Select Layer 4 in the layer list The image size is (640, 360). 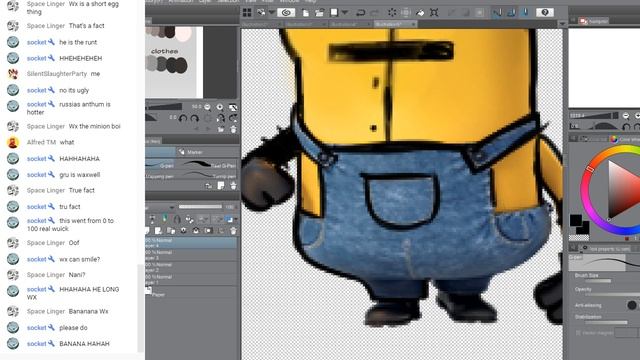click(x=191, y=243)
